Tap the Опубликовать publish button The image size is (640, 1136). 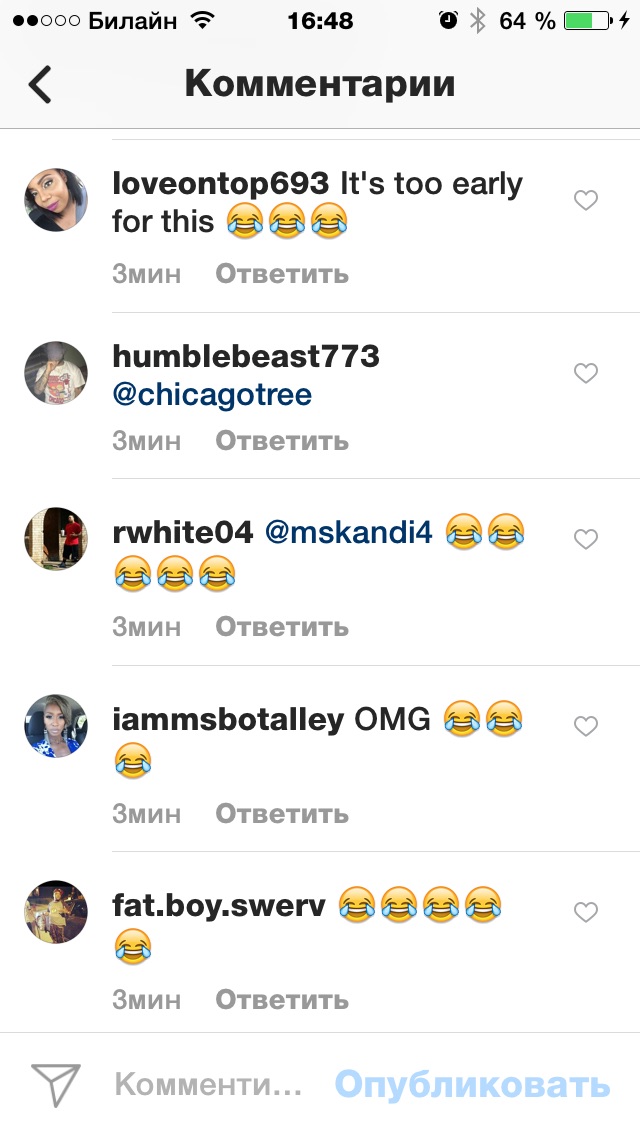472,1085
